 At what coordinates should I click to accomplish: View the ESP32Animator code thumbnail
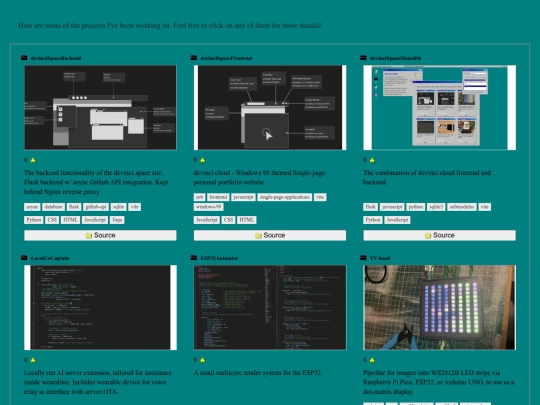click(x=270, y=308)
